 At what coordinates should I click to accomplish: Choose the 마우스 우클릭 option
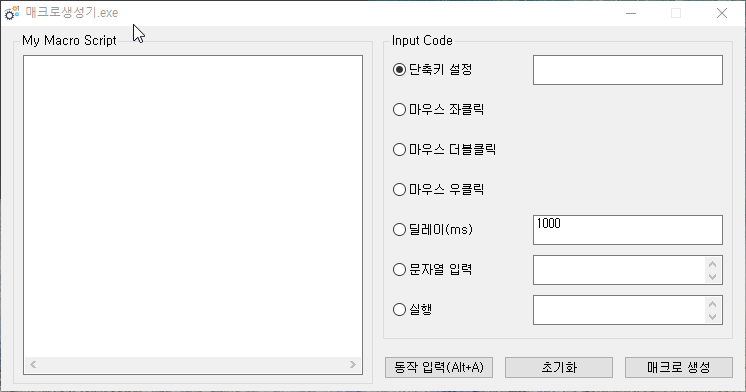pyautogui.click(x=438, y=189)
